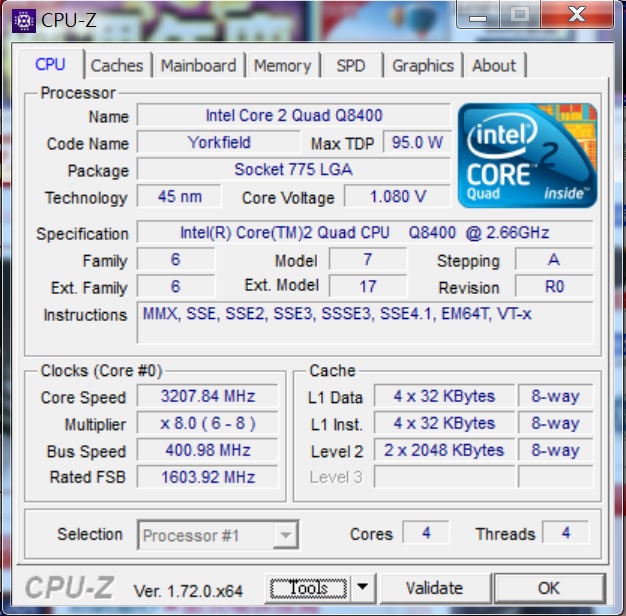Image resolution: width=626 pixels, height=616 pixels.
Task: Go to the SPD tab
Action: coord(351,65)
